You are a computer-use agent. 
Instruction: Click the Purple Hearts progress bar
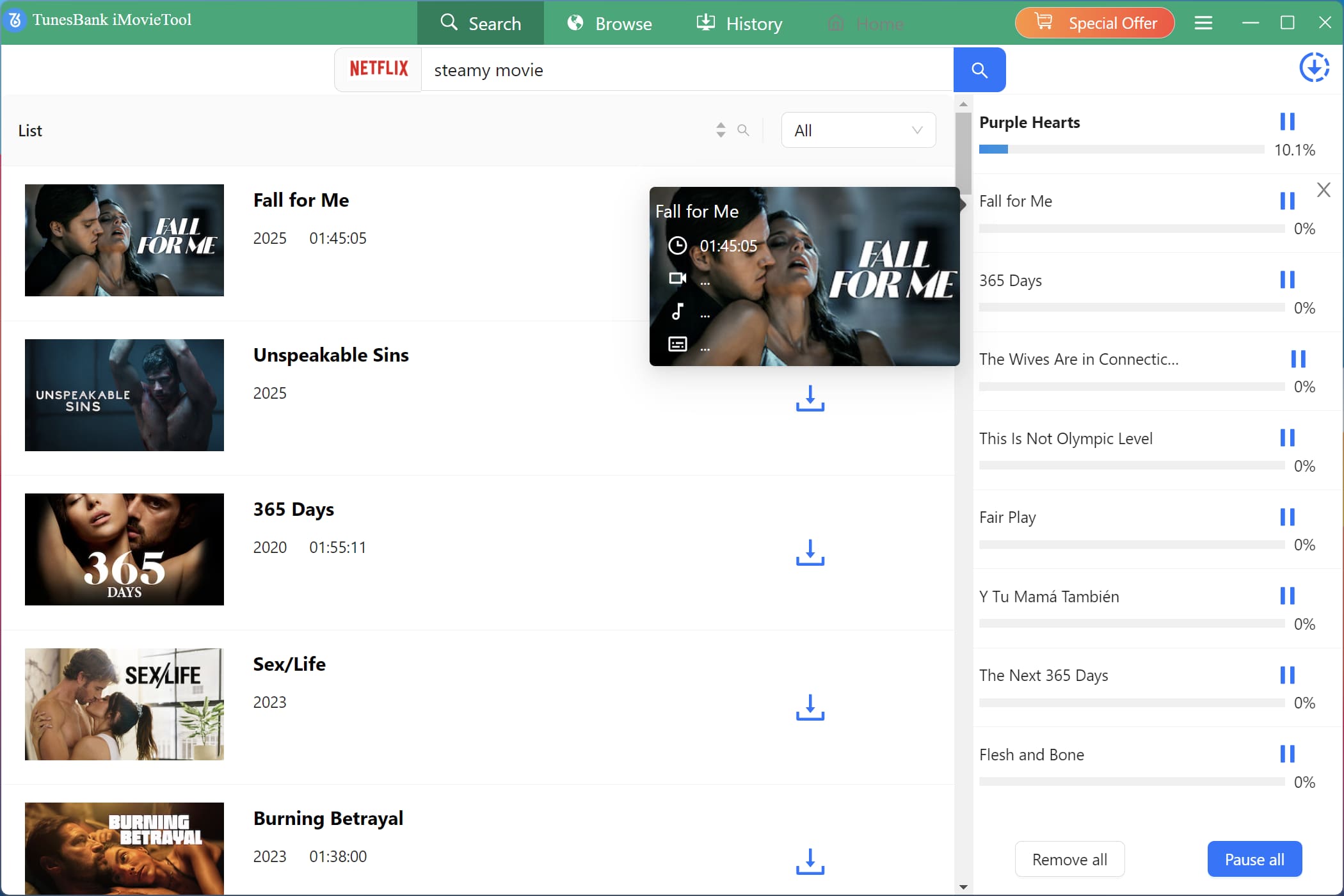tap(1121, 150)
